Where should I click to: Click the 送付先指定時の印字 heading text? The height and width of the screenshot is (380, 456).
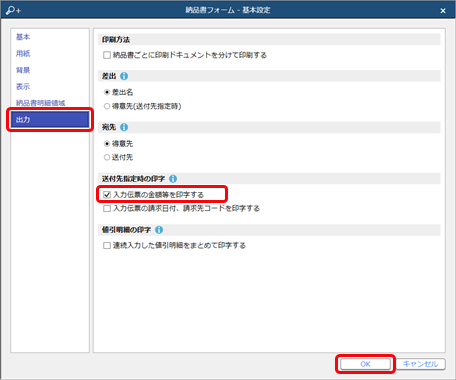pyautogui.click(x=133, y=179)
